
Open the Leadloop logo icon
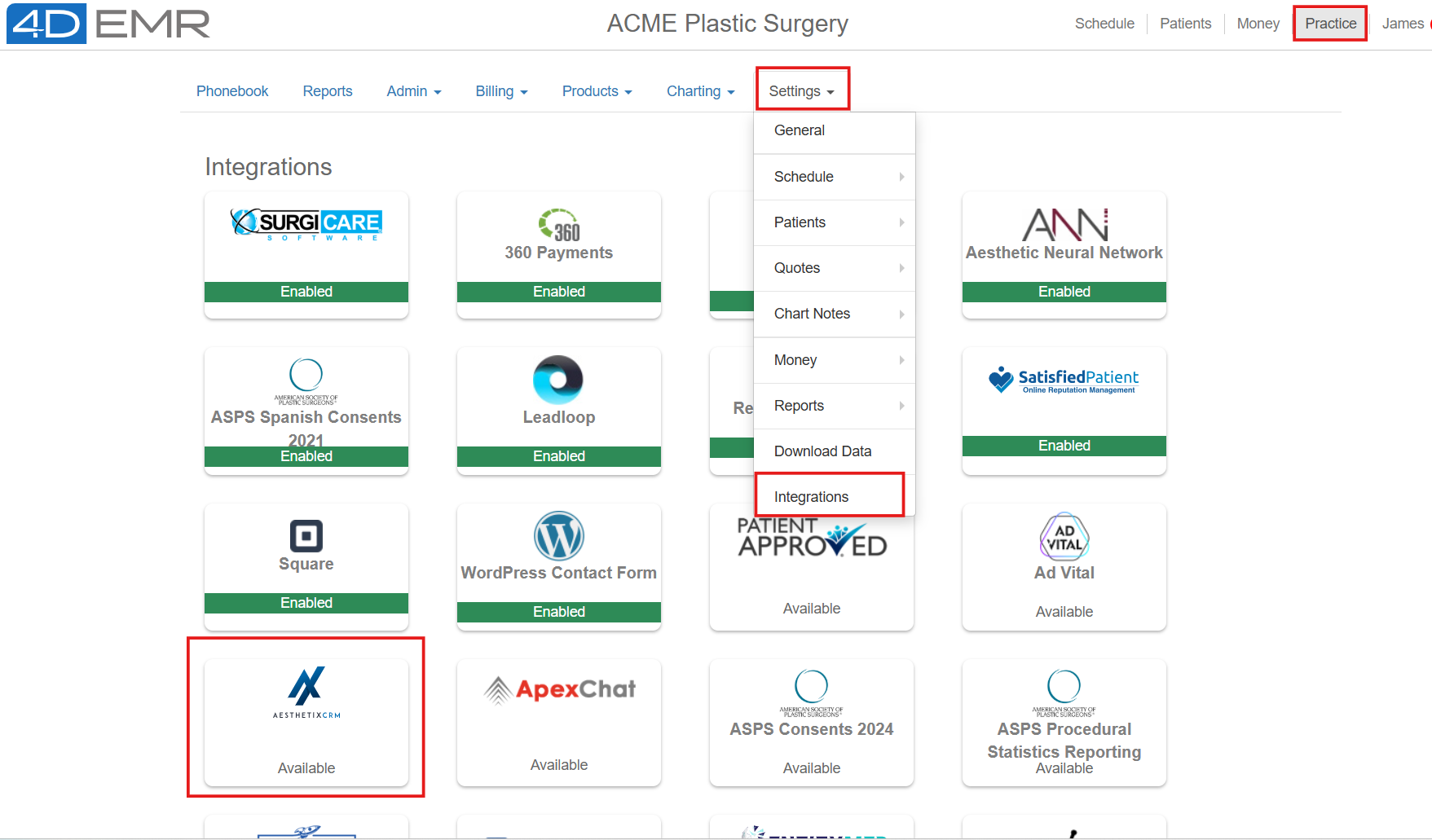[x=558, y=380]
